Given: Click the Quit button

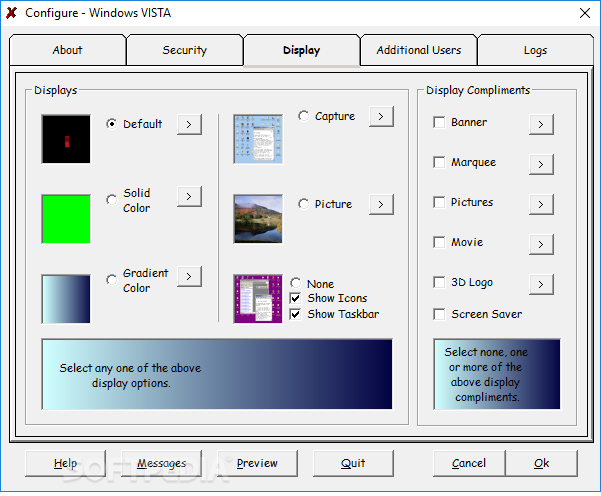Looking at the screenshot, I should 353,463.
